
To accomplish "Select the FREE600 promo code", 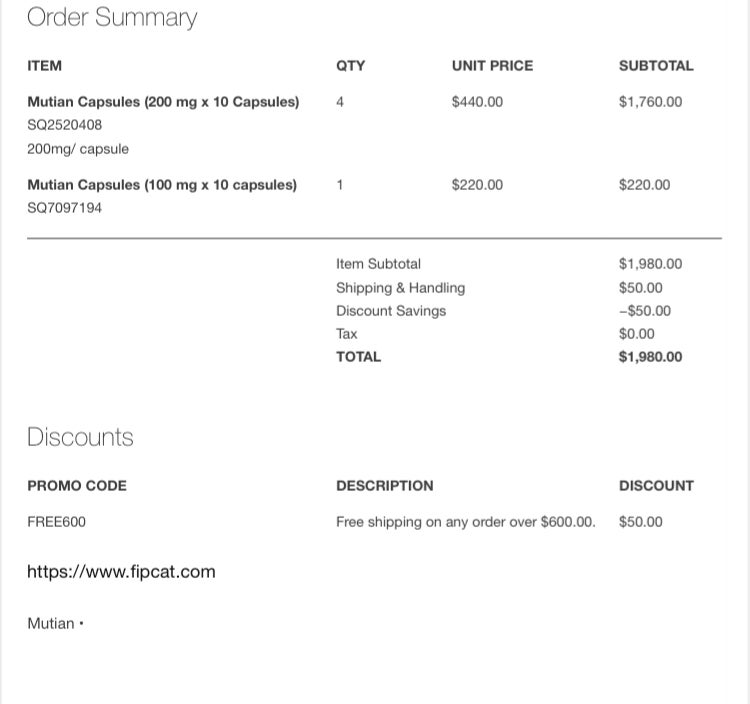I will click(x=56, y=522).
